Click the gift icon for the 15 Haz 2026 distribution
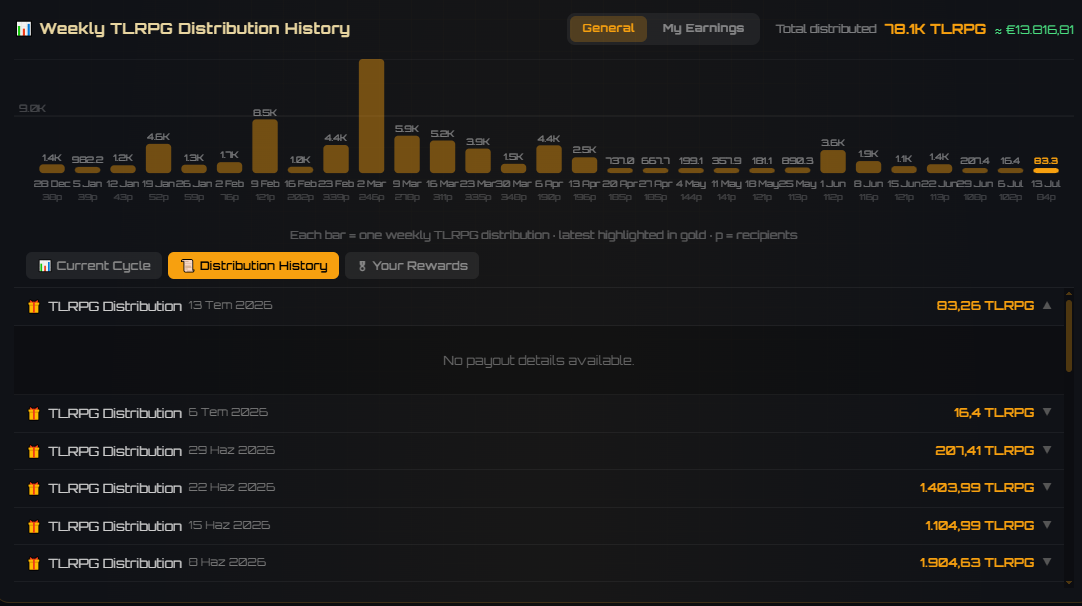 (33, 527)
